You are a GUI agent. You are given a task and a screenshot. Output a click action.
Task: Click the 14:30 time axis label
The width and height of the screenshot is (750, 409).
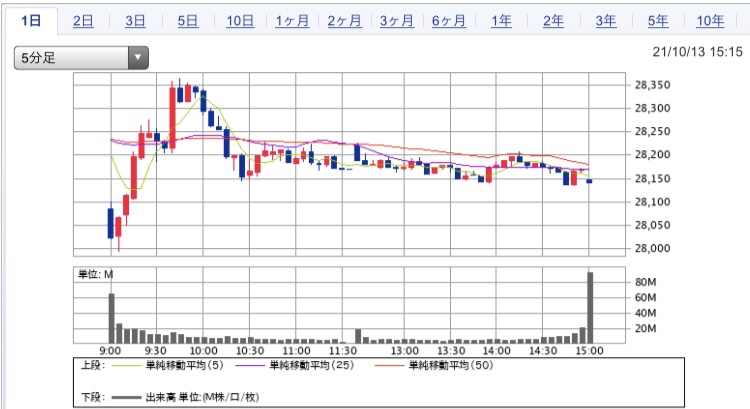click(x=543, y=351)
